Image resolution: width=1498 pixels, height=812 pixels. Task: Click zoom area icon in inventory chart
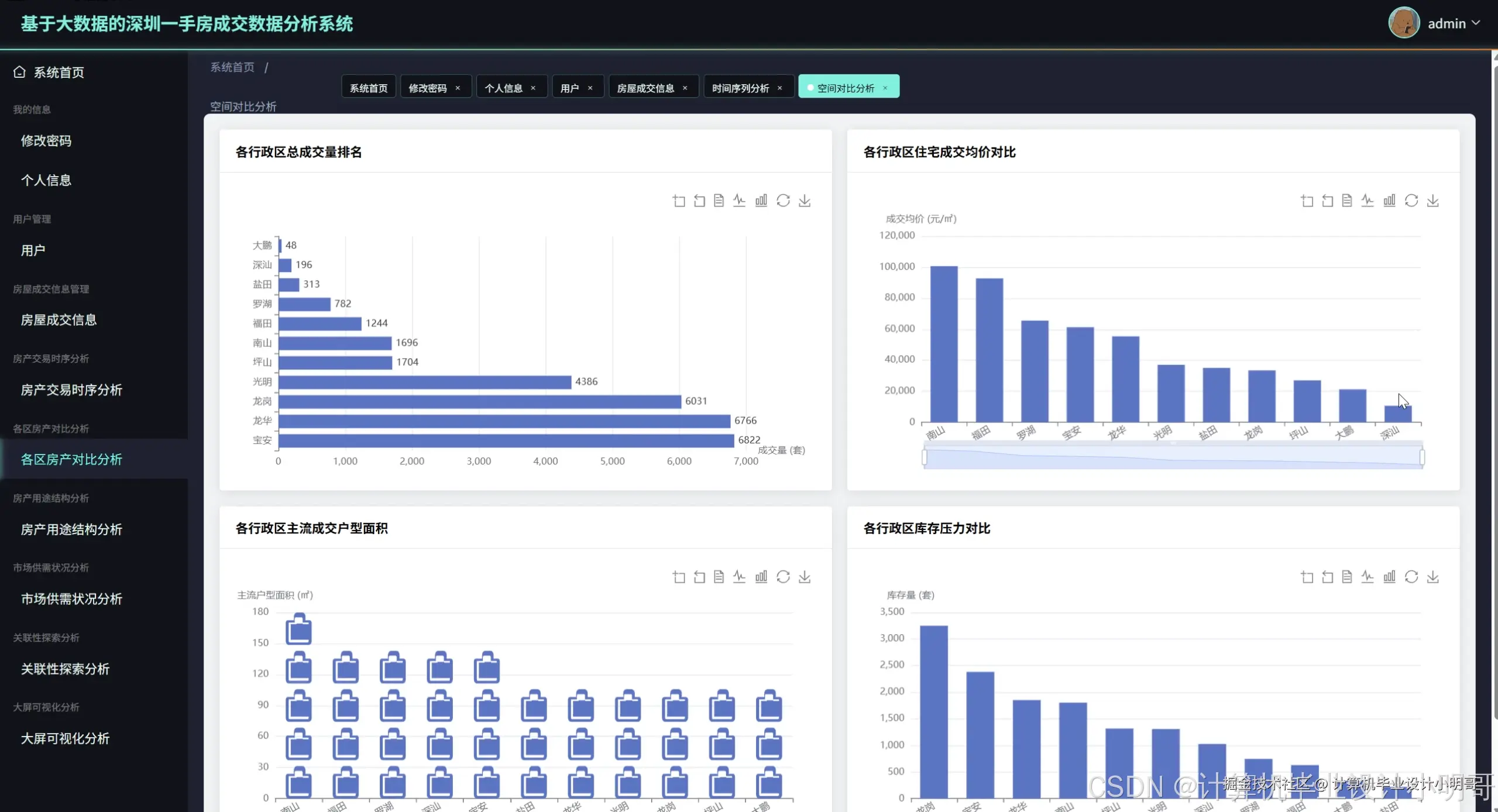pyautogui.click(x=1307, y=577)
